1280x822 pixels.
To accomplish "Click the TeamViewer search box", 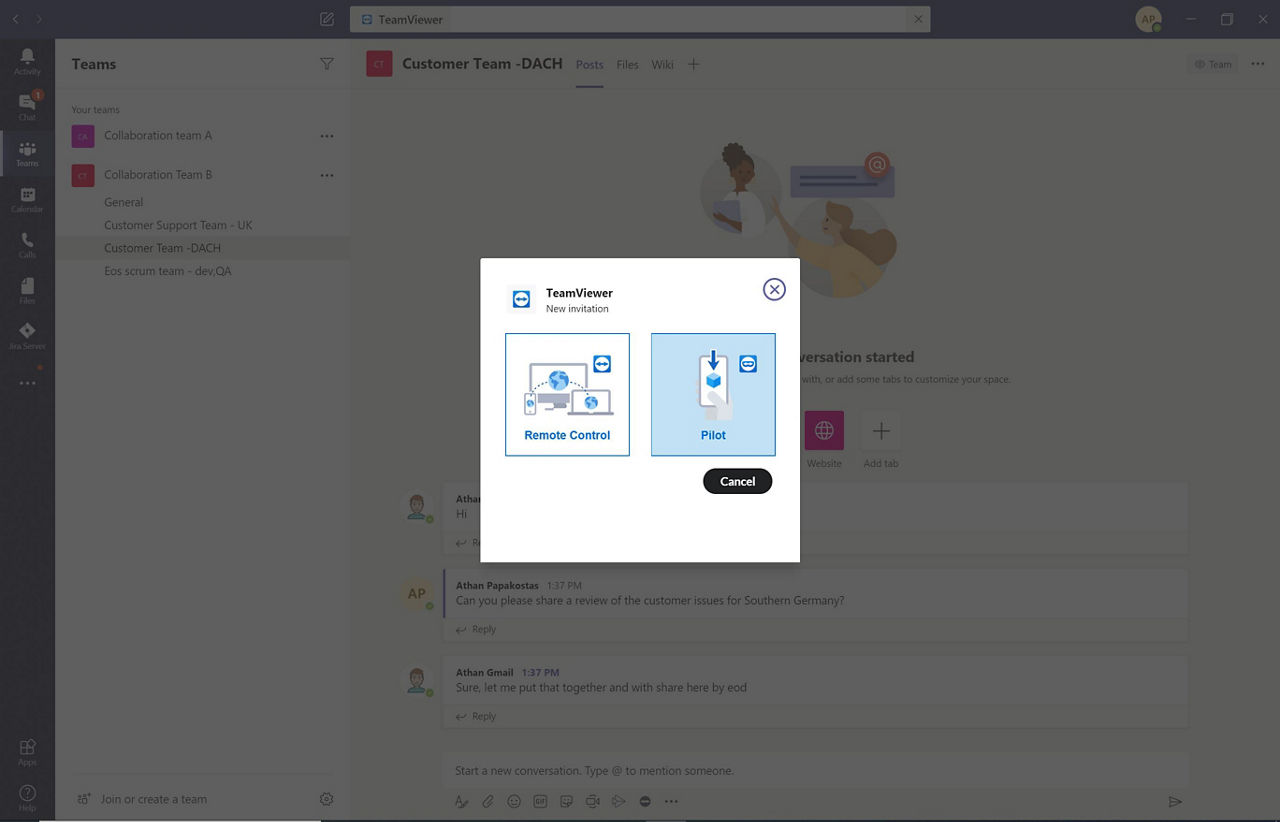I will point(640,19).
